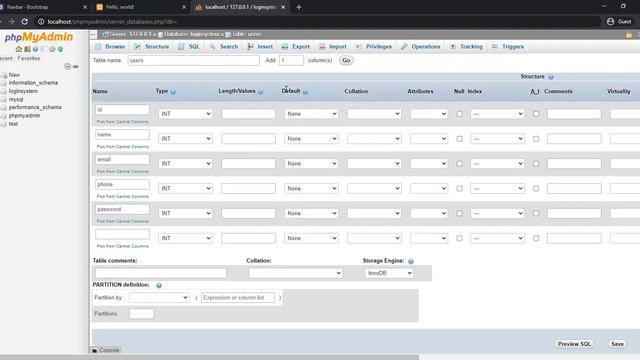Open the Operations tab
The image size is (640, 360).
coord(420,47)
